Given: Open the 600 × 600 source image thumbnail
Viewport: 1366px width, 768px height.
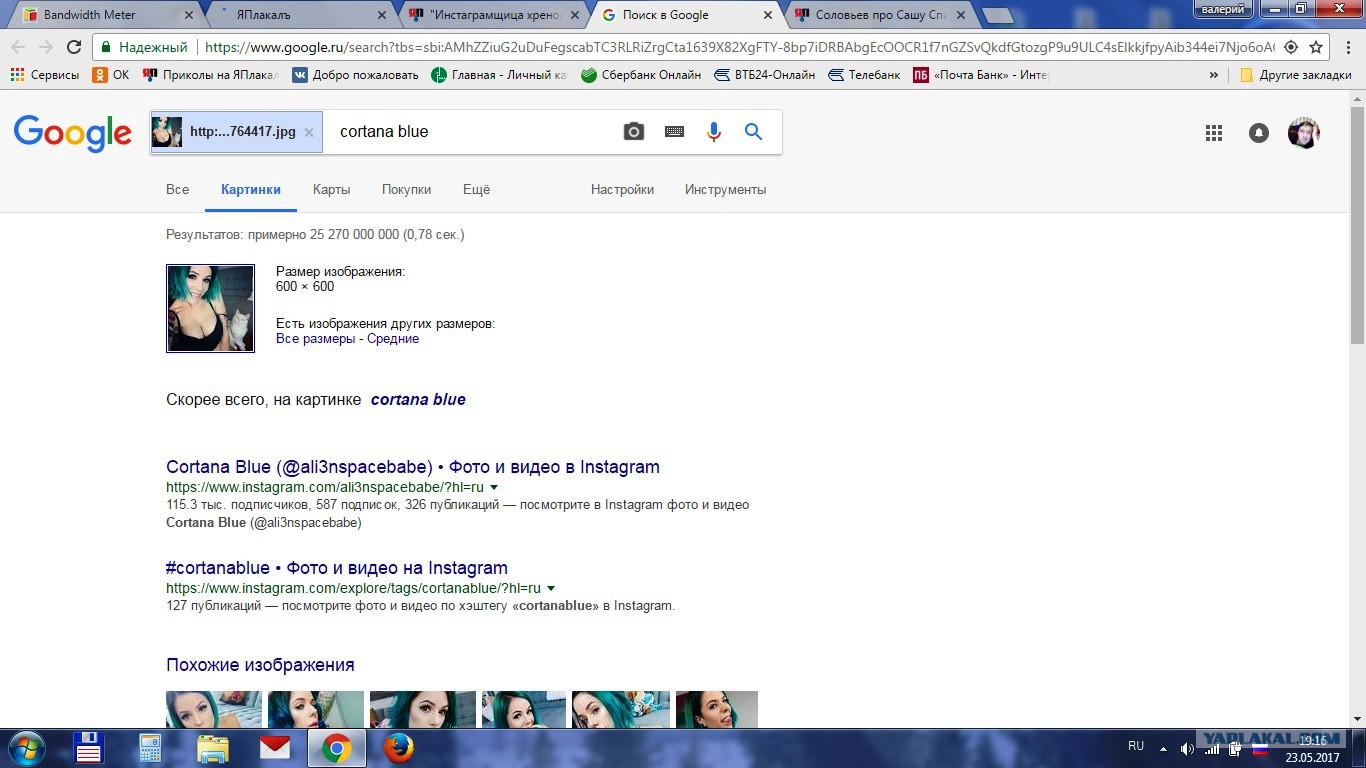Looking at the screenshot, I should 211,308.
